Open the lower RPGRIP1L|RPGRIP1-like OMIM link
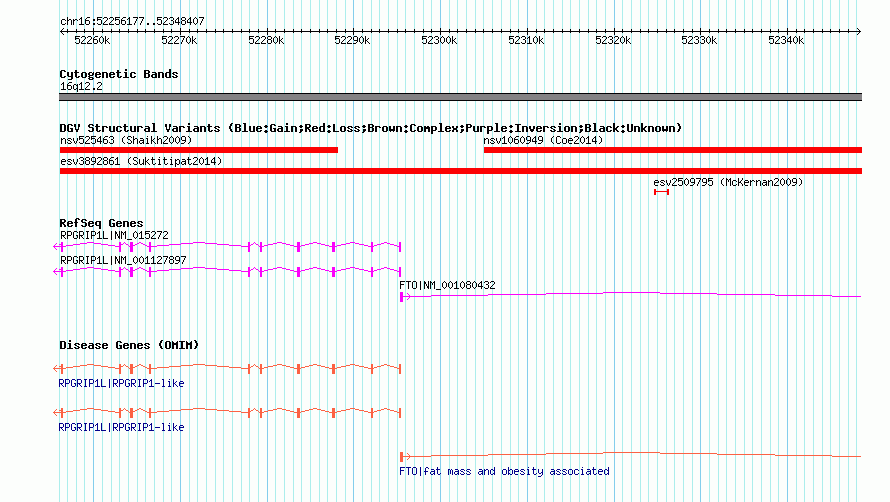Image resolution: width=890 pixels, height=502 pixels. click(x=121, y=427)
